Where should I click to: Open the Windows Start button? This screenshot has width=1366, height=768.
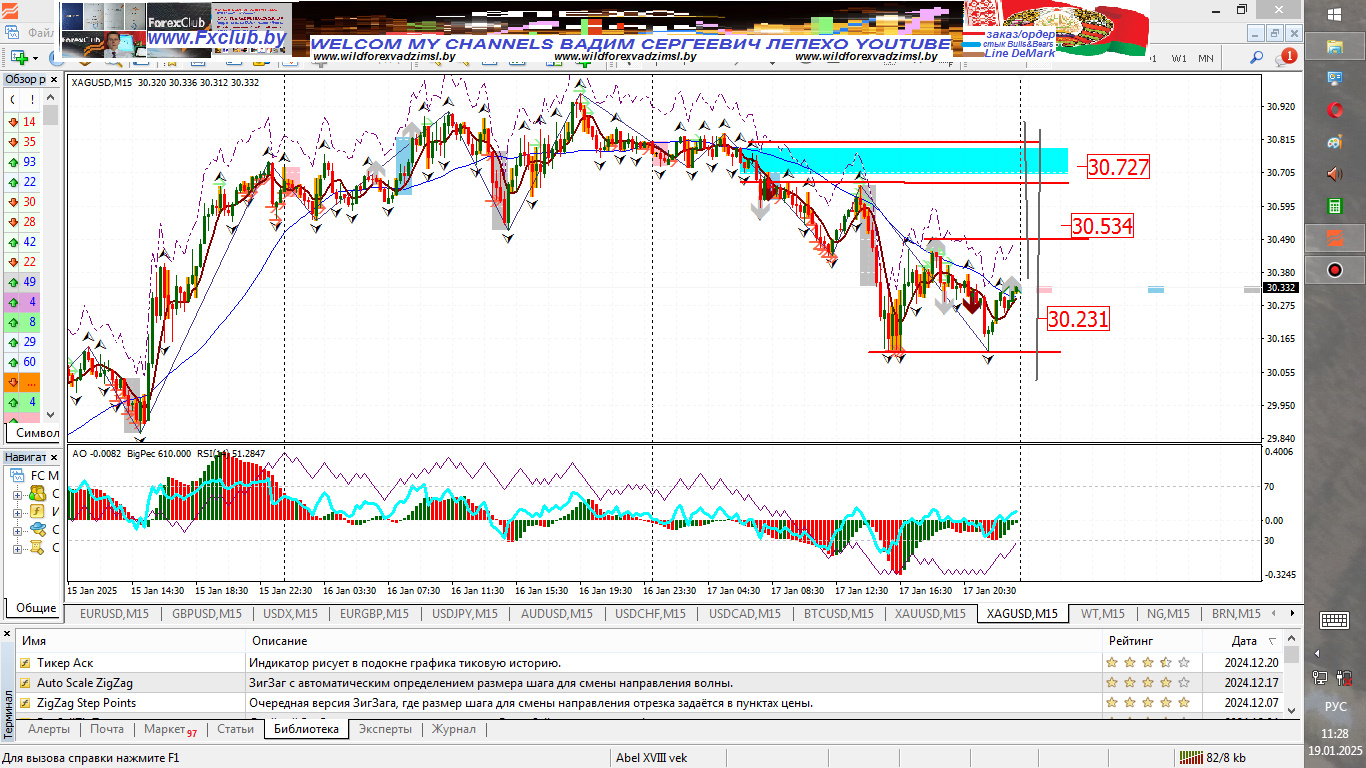pos(1335,14)
